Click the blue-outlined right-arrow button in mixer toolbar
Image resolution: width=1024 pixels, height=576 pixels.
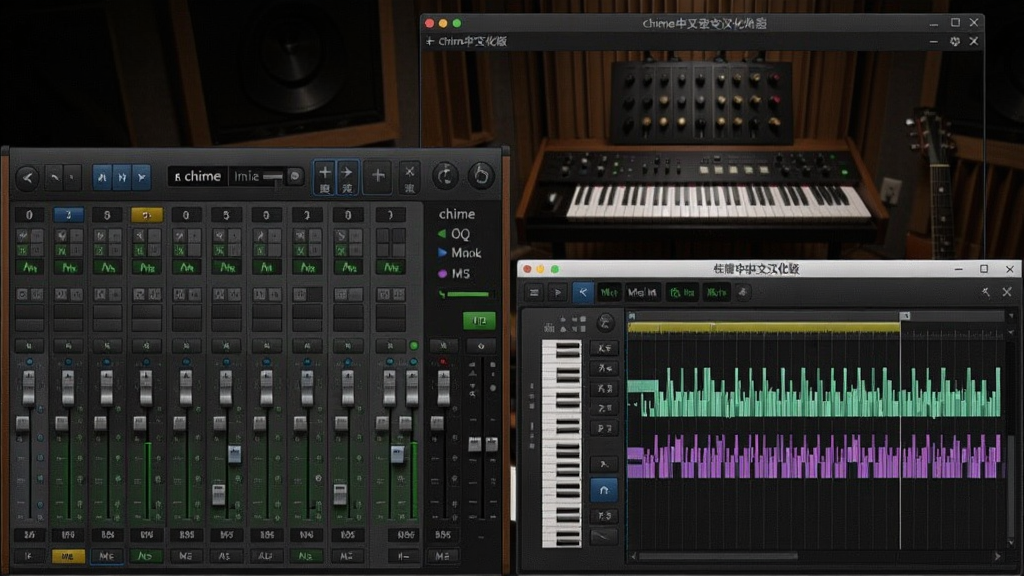point(347,177)
